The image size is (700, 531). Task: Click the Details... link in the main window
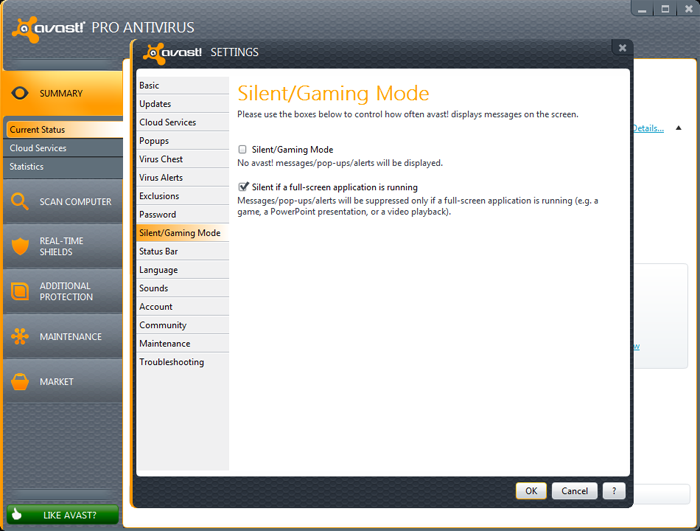(648, 129)
